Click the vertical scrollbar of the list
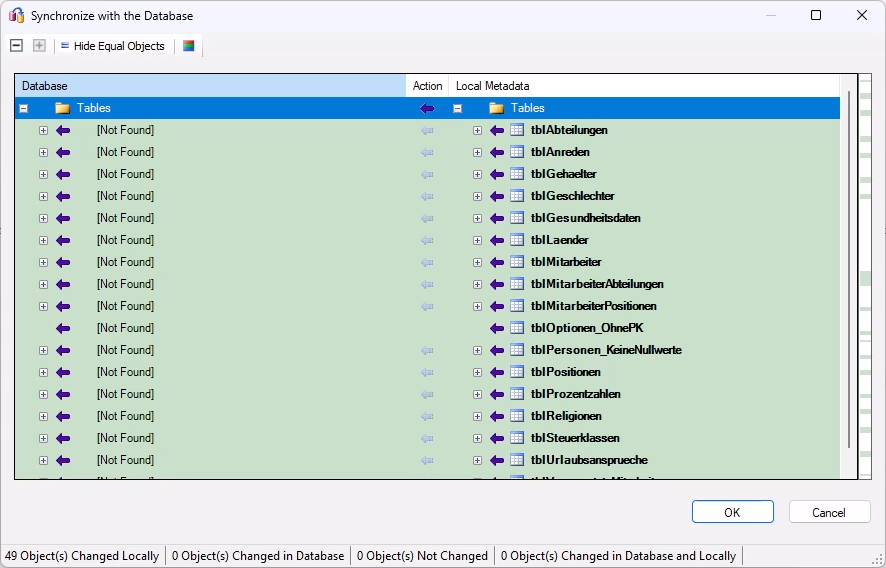886x568 pixels. pos(849,270)
